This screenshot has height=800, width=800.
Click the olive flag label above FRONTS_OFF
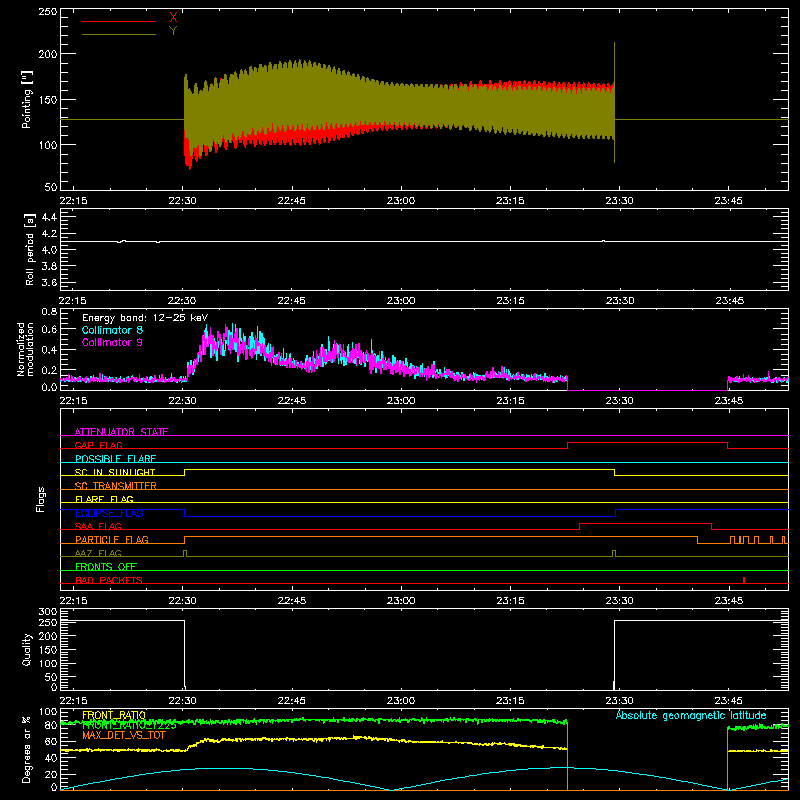click(x=98, y=553)
